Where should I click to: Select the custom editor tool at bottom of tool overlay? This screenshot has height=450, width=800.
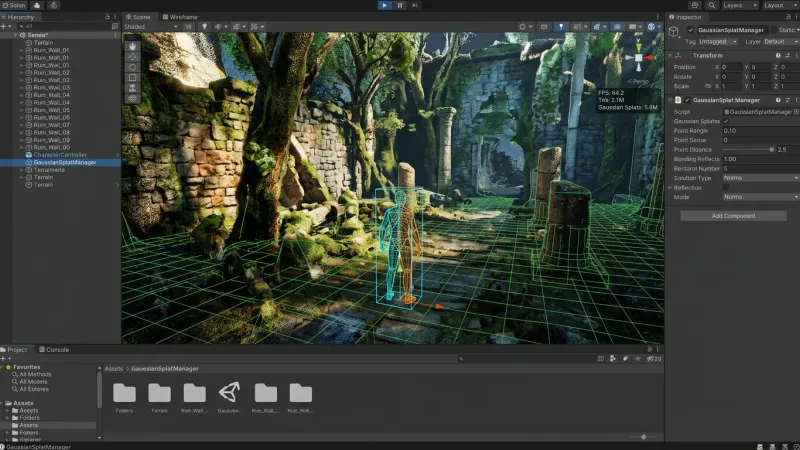point(133,98)
